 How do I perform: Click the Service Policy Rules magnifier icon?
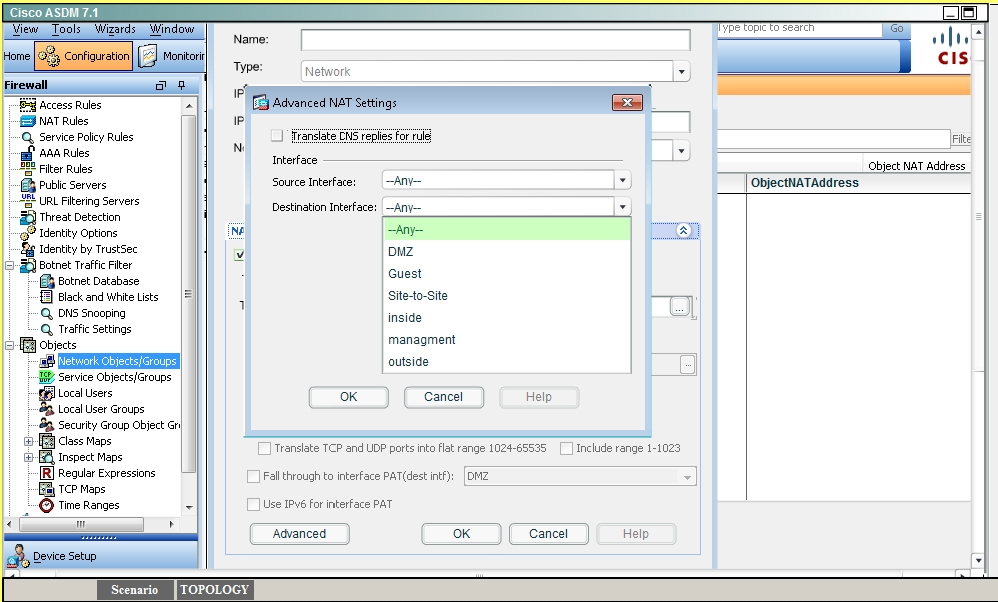27,137
